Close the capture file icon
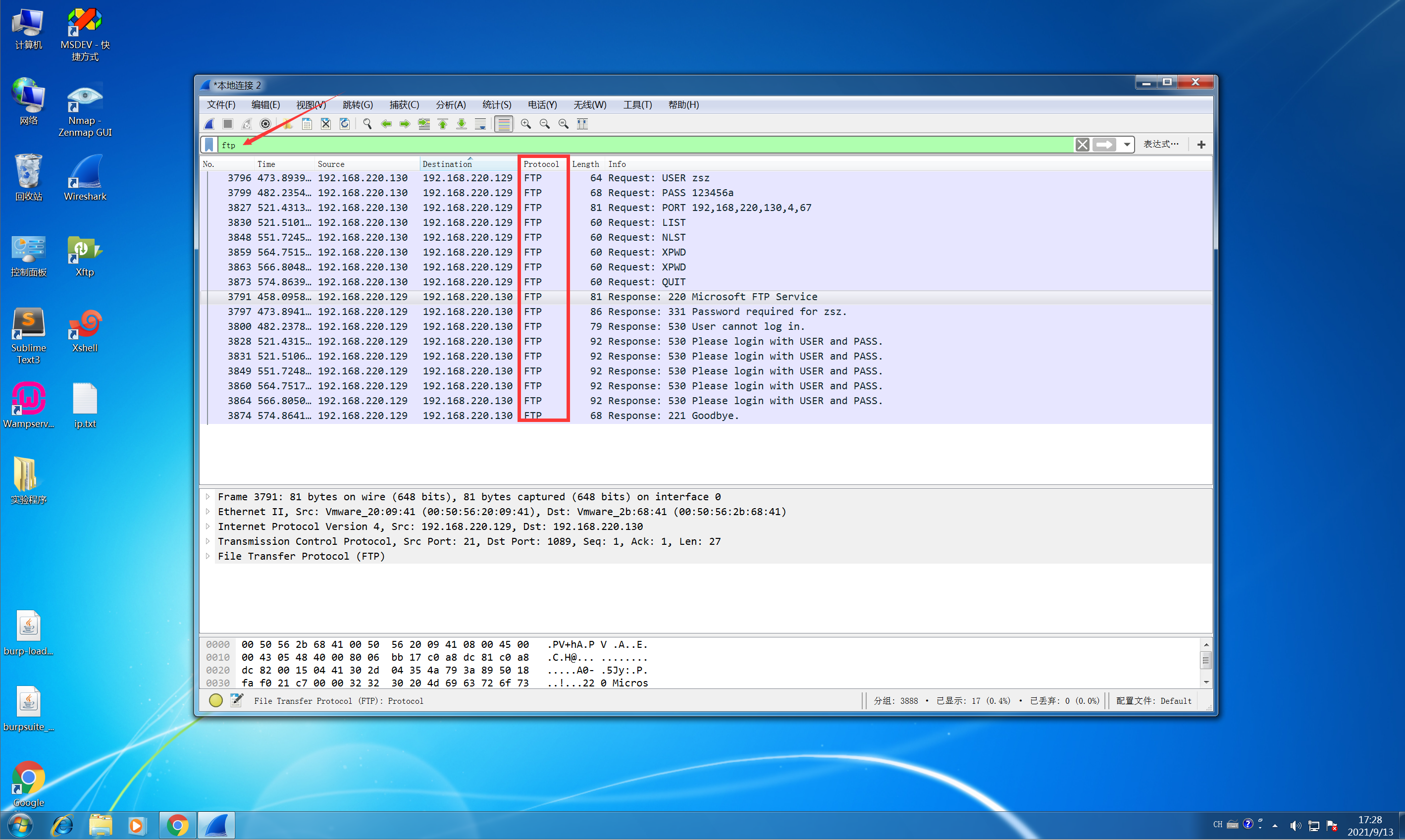The width and height of the screenshot is (1405, 840). coord(325,124)
